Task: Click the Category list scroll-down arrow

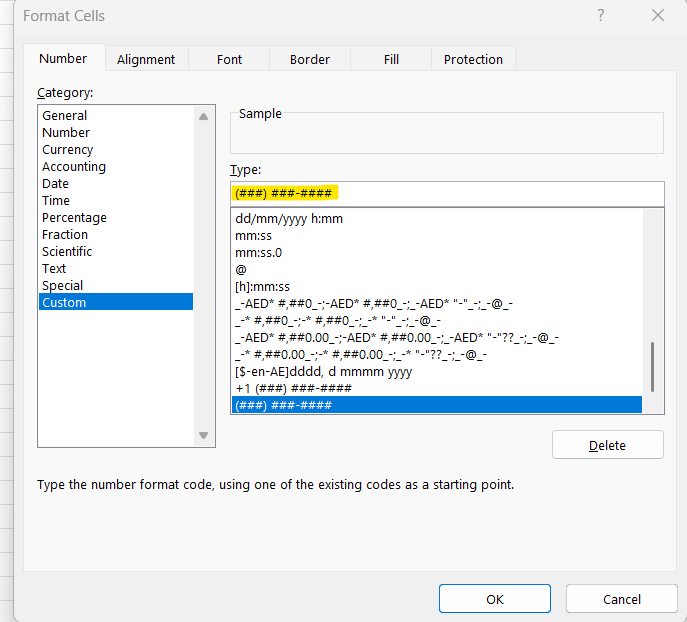Action: click(203, 435)
